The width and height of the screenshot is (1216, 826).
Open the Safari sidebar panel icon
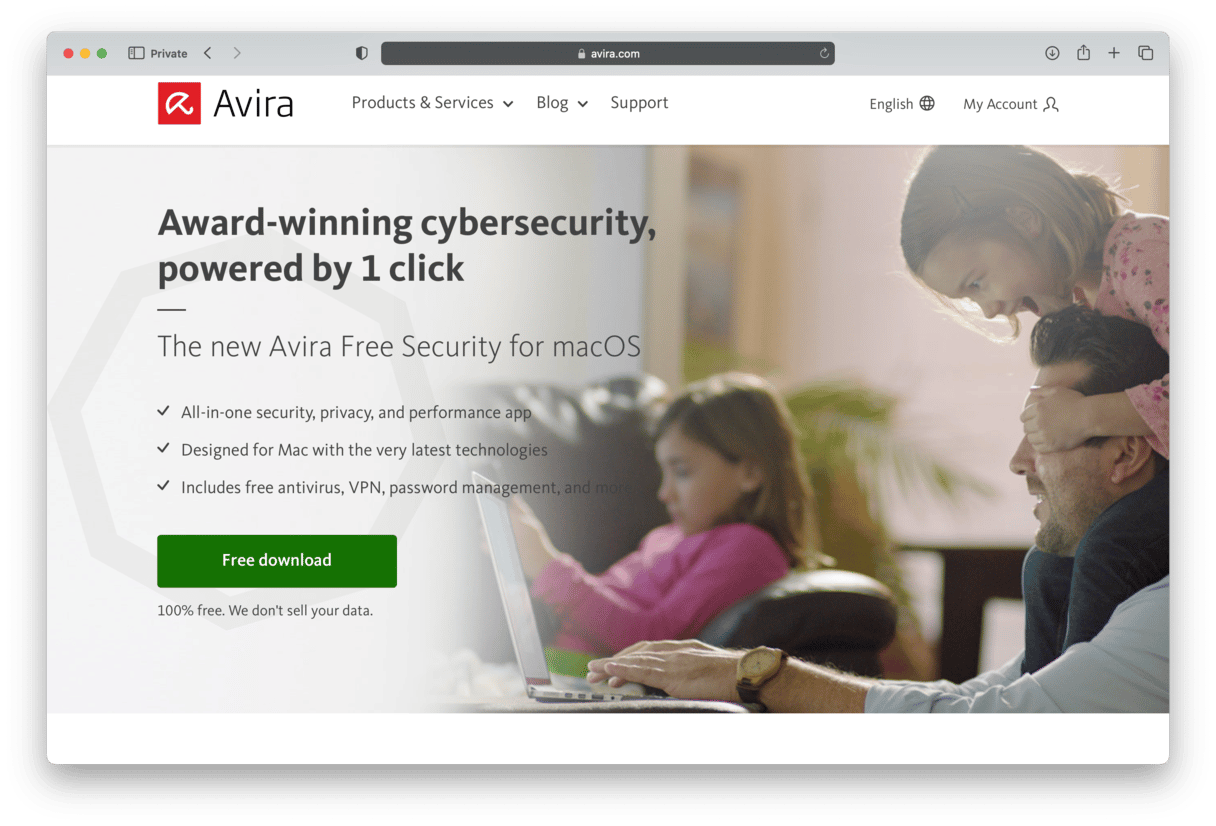137,53
